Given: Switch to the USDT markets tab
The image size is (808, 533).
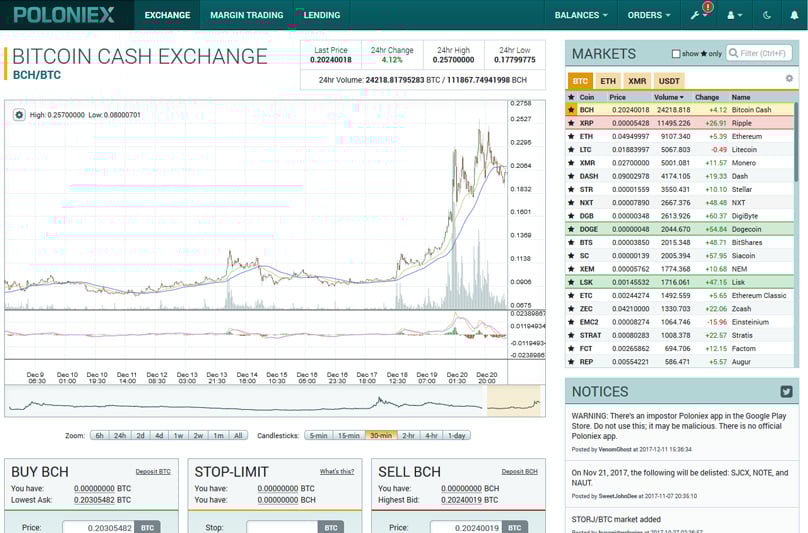Looking at the screenshot, I should tap(669, 81).
